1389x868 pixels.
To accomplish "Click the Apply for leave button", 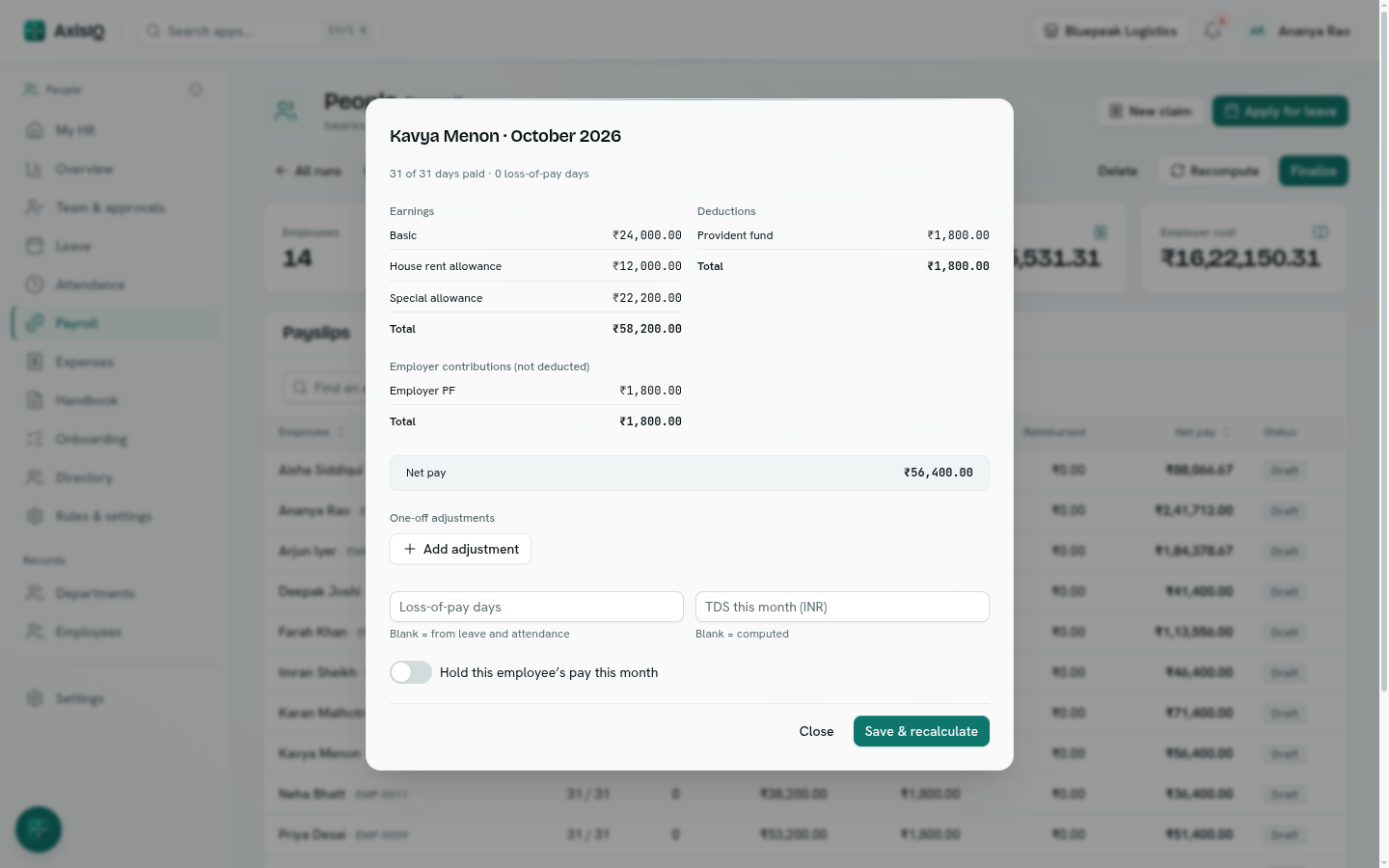I will [1280, 111].
